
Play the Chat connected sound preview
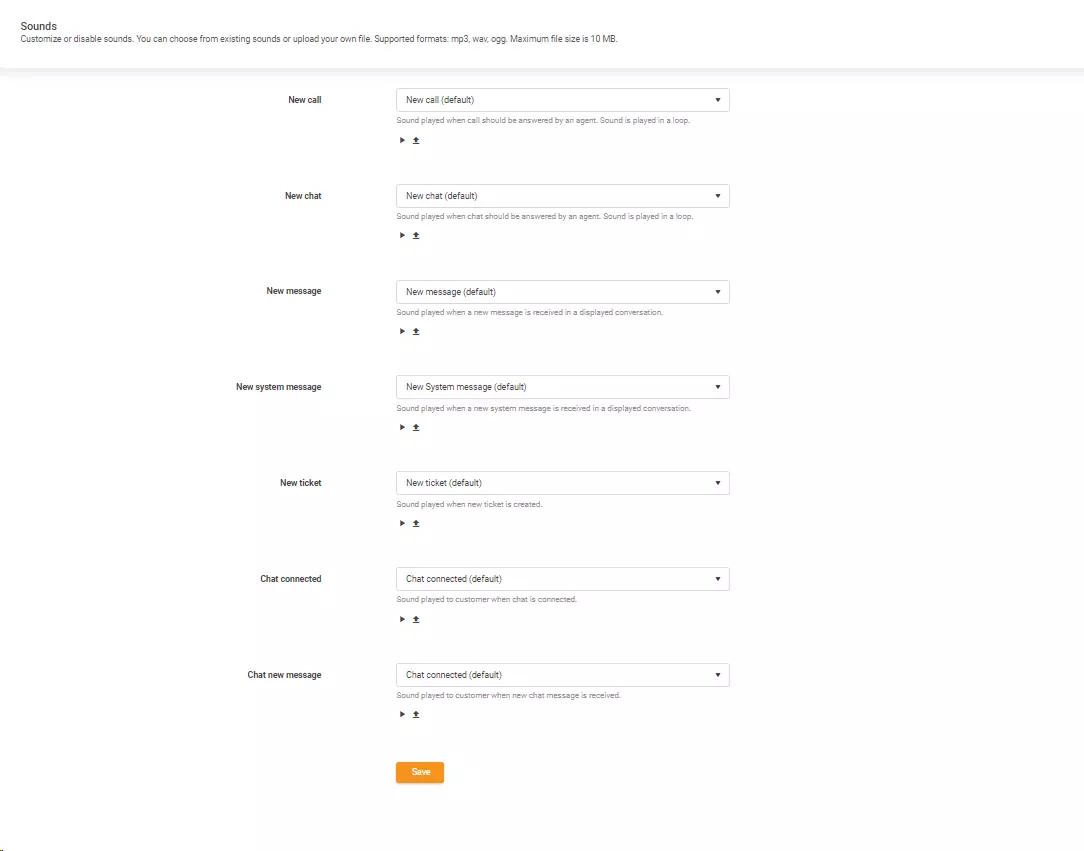[x=402, y=618]
